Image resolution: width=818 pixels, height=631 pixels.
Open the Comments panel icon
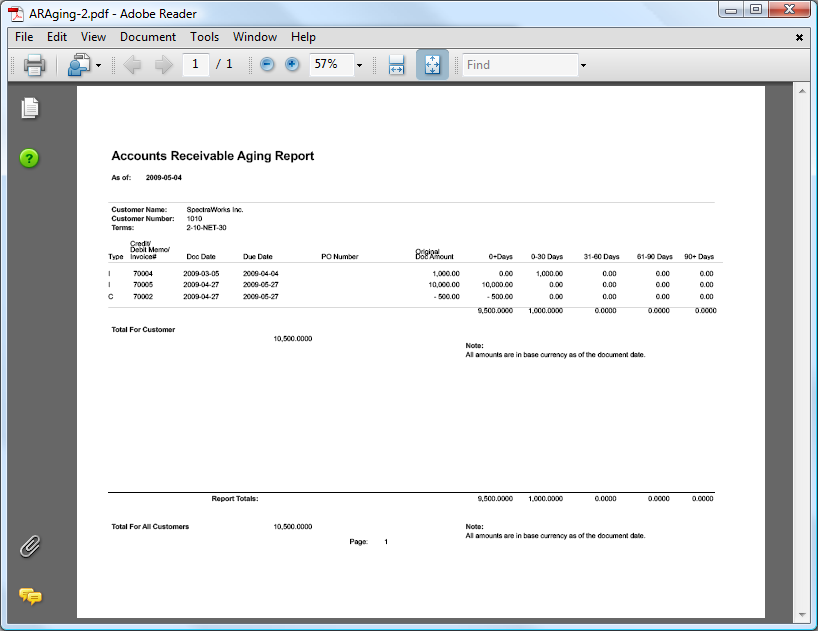(30, 596)
